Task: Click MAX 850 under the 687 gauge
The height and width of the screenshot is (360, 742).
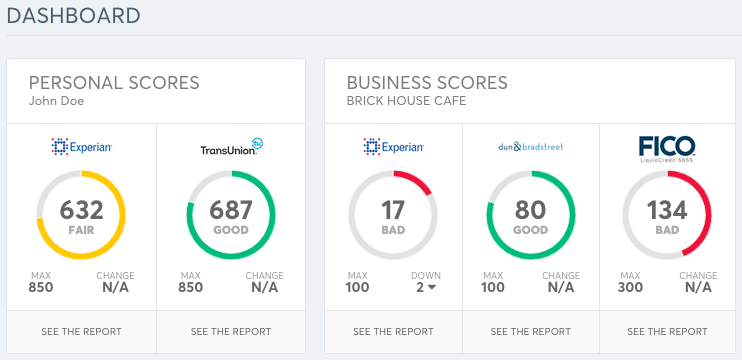Action: 191,282
